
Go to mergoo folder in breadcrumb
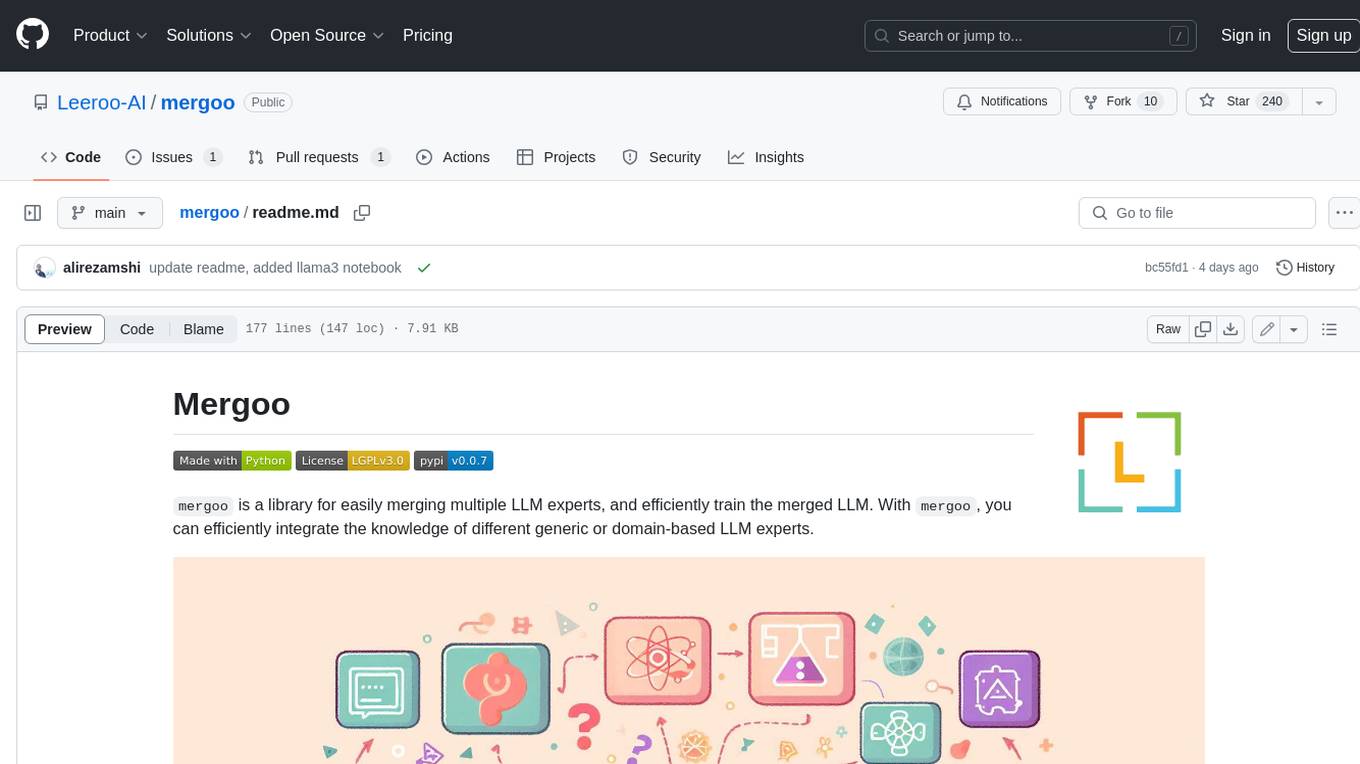[x=209, y=212]
